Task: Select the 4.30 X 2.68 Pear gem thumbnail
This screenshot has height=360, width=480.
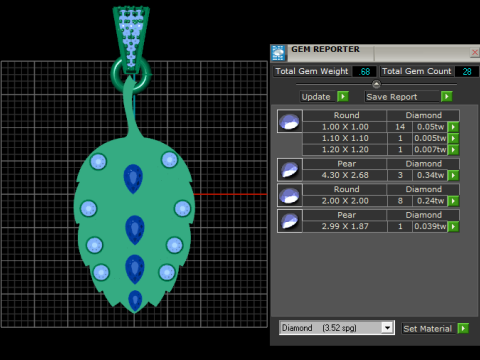Action: (x=289, y=170)
